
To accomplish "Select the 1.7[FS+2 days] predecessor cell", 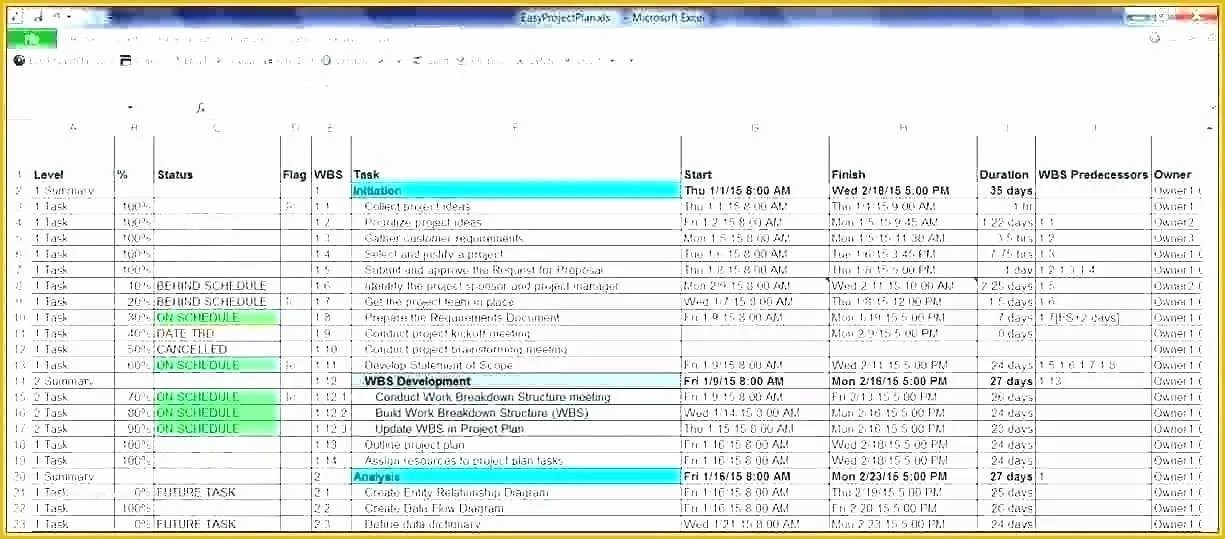I will (x=1093, y=318).
